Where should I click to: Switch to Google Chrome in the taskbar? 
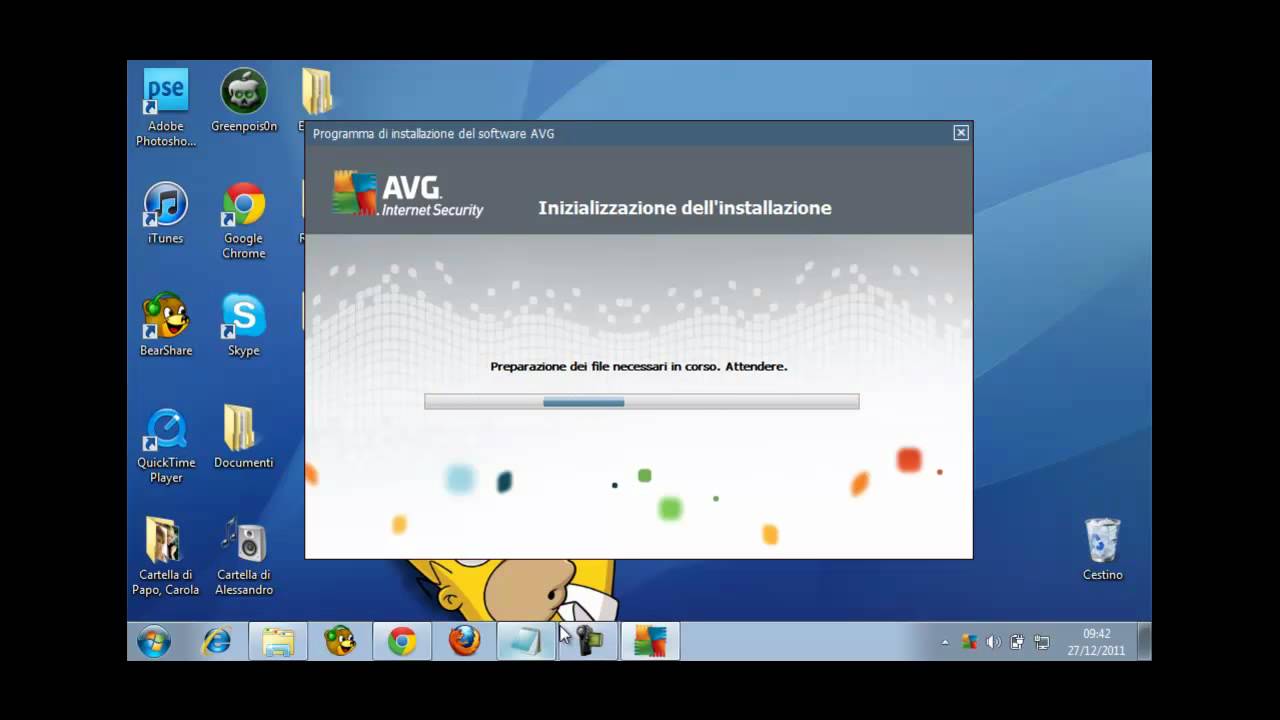point(402,641)
